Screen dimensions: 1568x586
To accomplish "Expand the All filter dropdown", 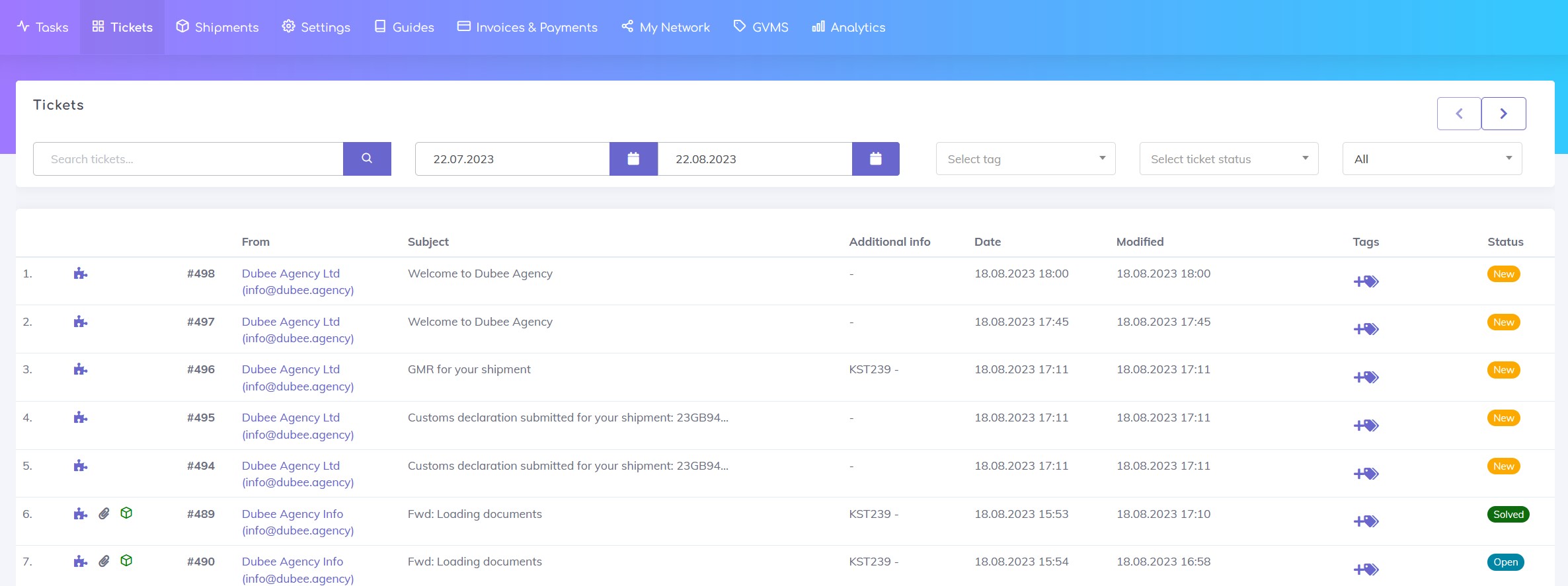I will (1432, 159).
